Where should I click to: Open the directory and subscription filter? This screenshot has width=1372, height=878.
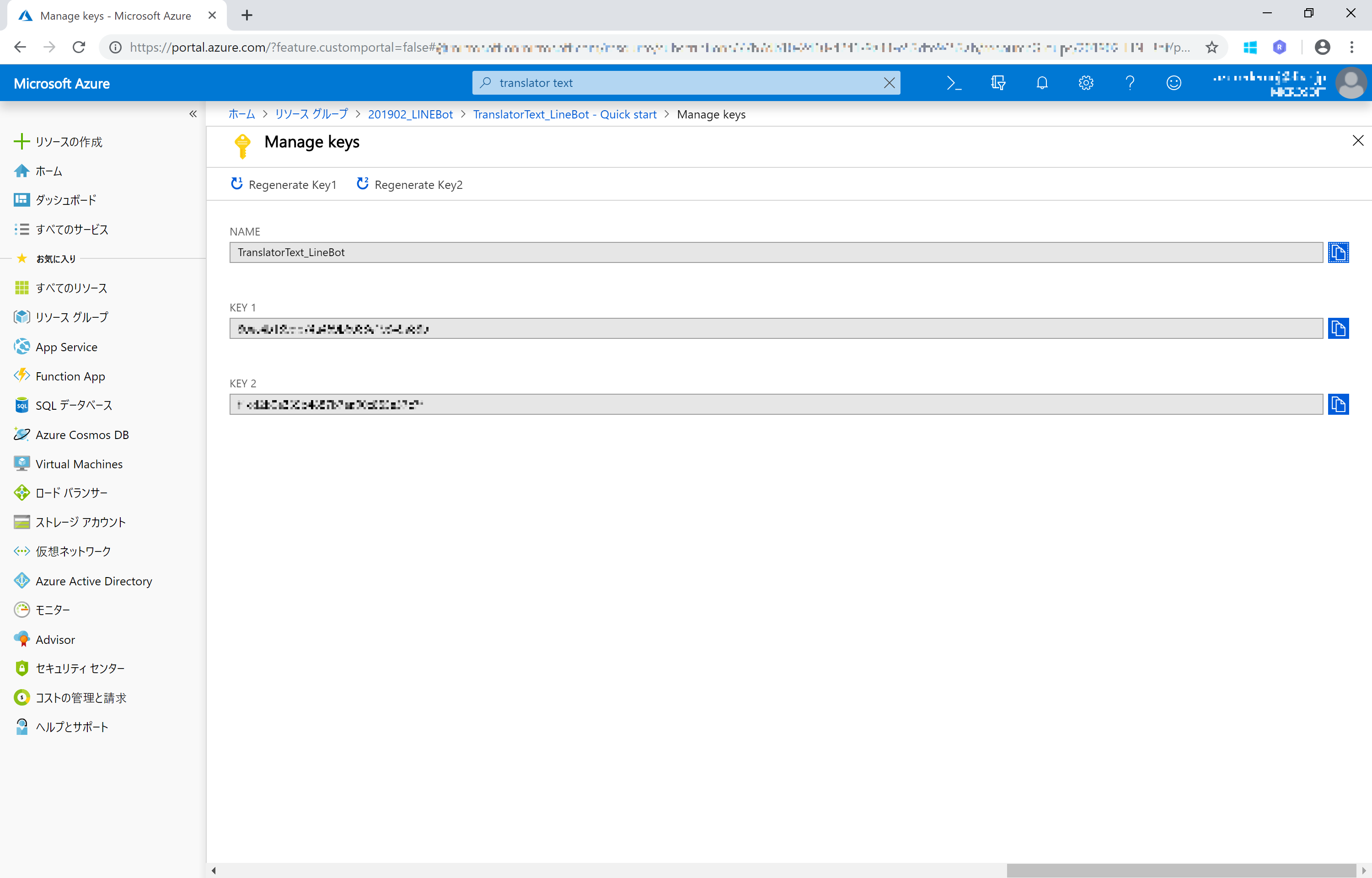[x=997, y=83]
